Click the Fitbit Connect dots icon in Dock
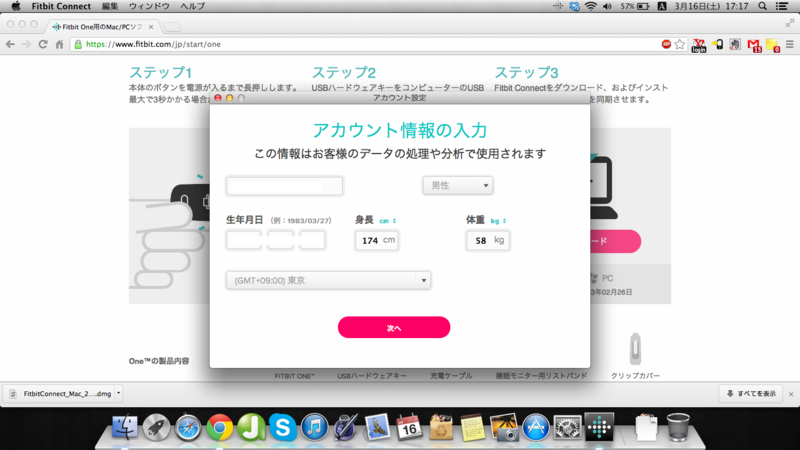 (599, 427)
